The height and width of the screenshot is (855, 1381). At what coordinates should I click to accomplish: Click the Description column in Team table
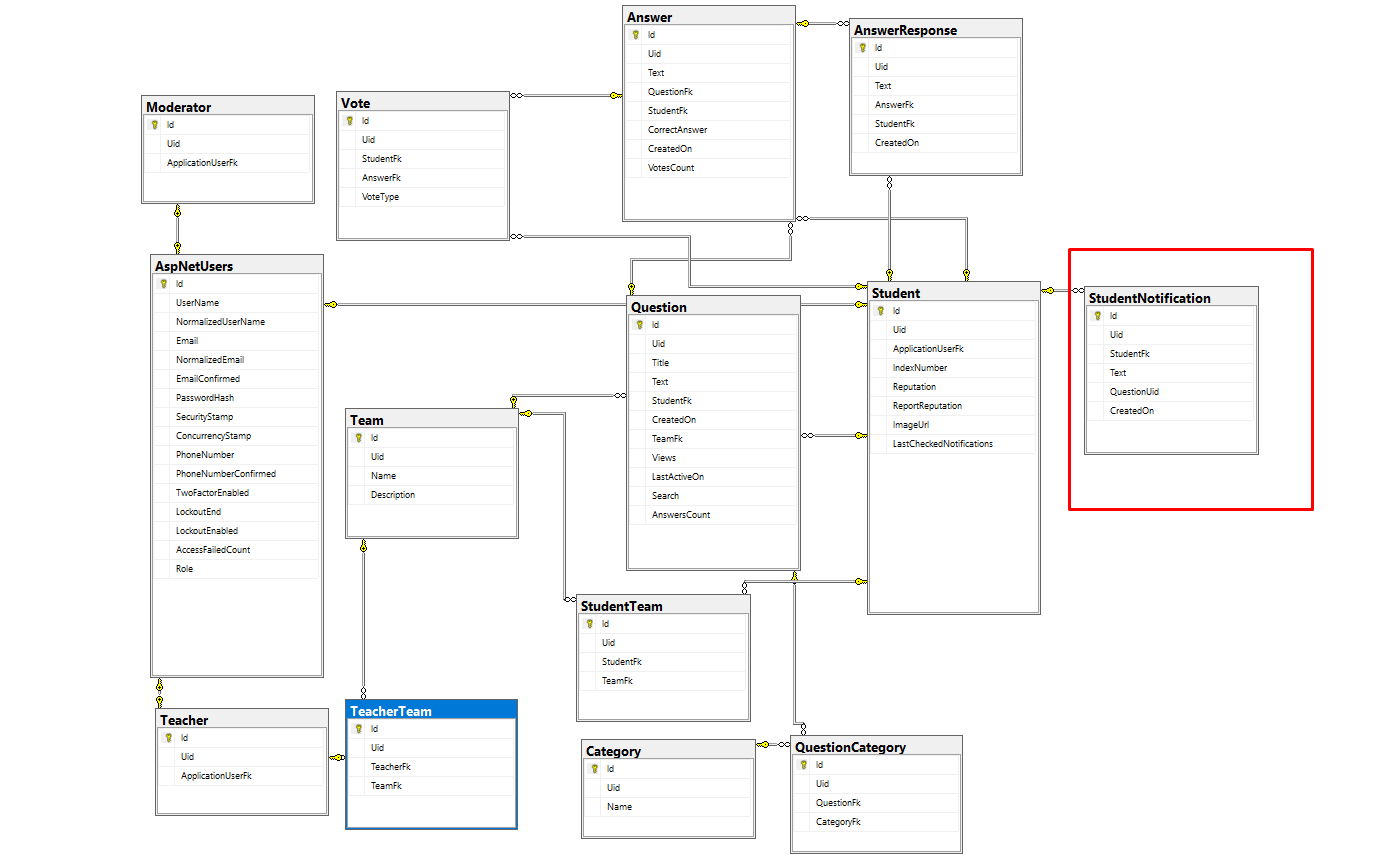tap(392, 495)
